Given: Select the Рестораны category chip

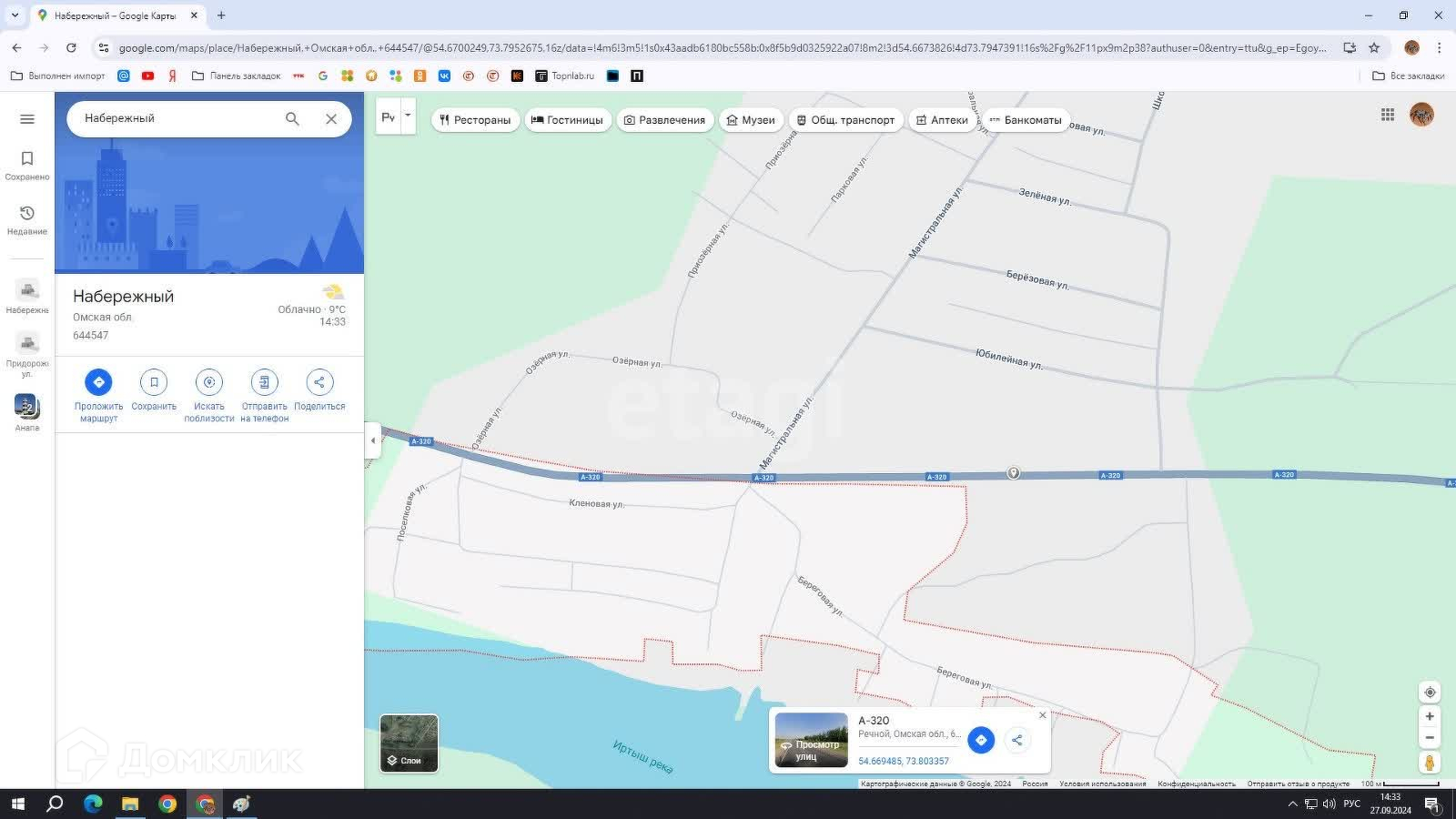Looking at the screenshot, I should pyautogui.click(x=475, y=120).
